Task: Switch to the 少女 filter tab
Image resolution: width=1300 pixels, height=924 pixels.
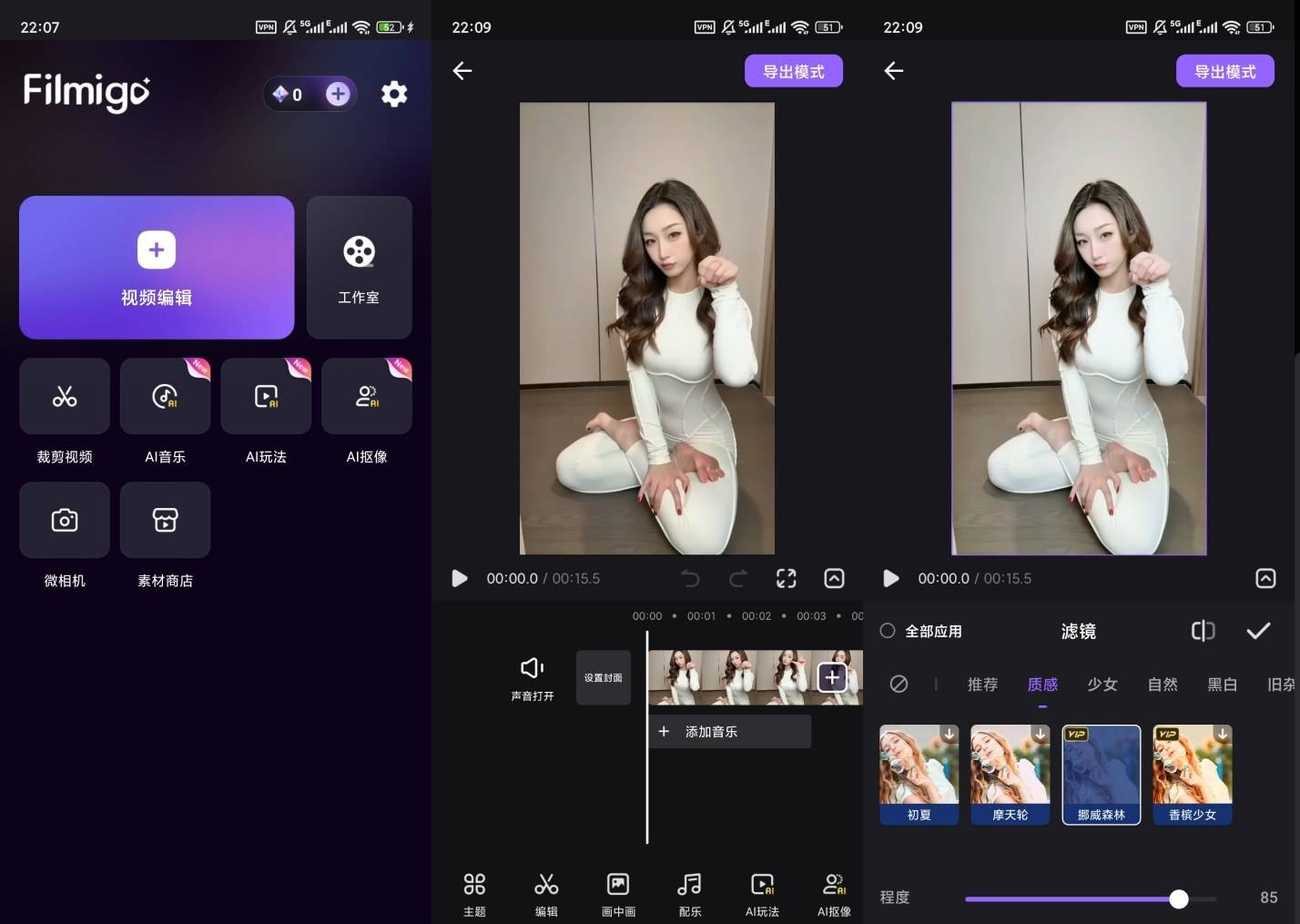Action: coord(1102,685)
